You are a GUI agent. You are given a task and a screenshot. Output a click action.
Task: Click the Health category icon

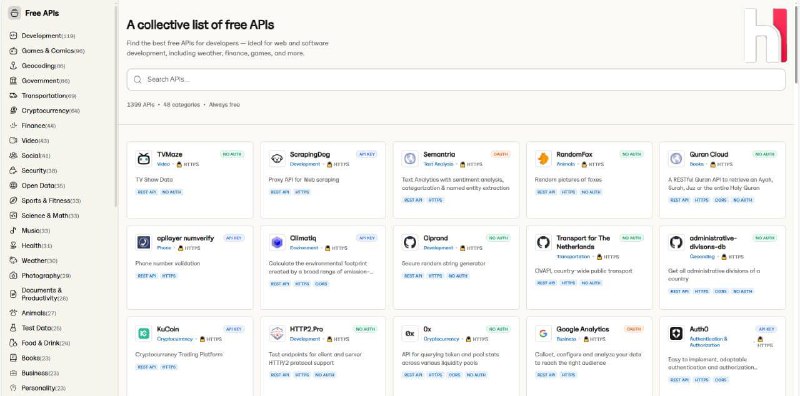[13, 245]
